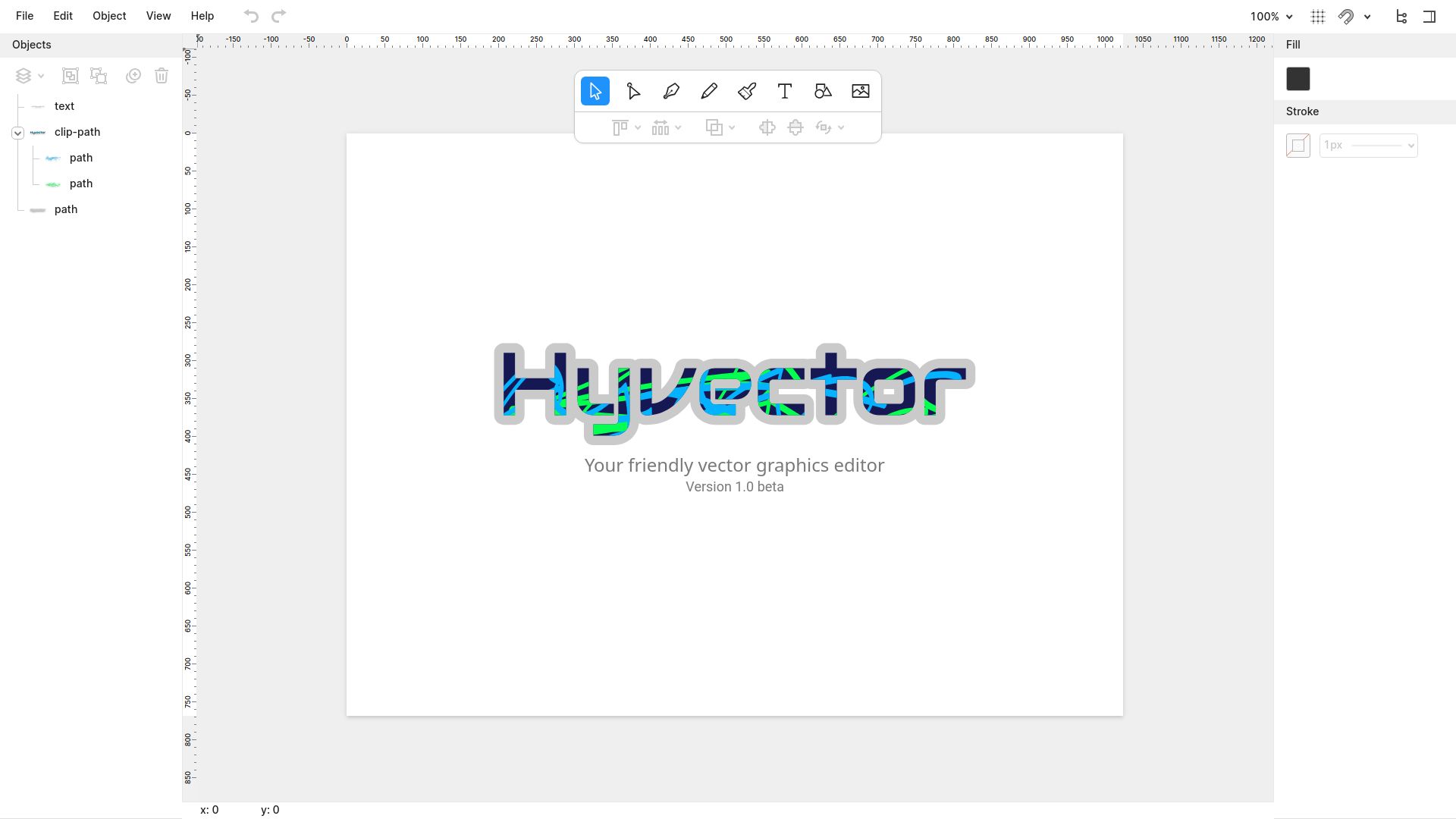The image size is (1456, 819).
Task: Select the arrow Selection tool
Action: click(x=595, y=91)
